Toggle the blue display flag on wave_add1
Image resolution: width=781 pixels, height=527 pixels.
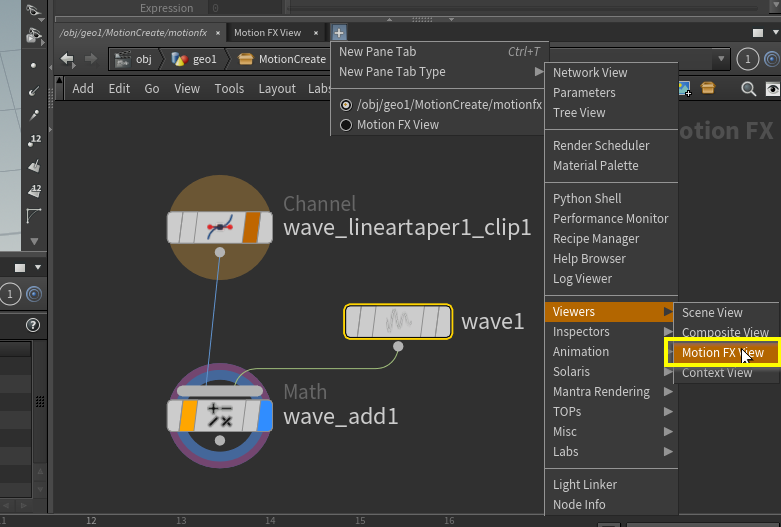(x=264, y=415)
